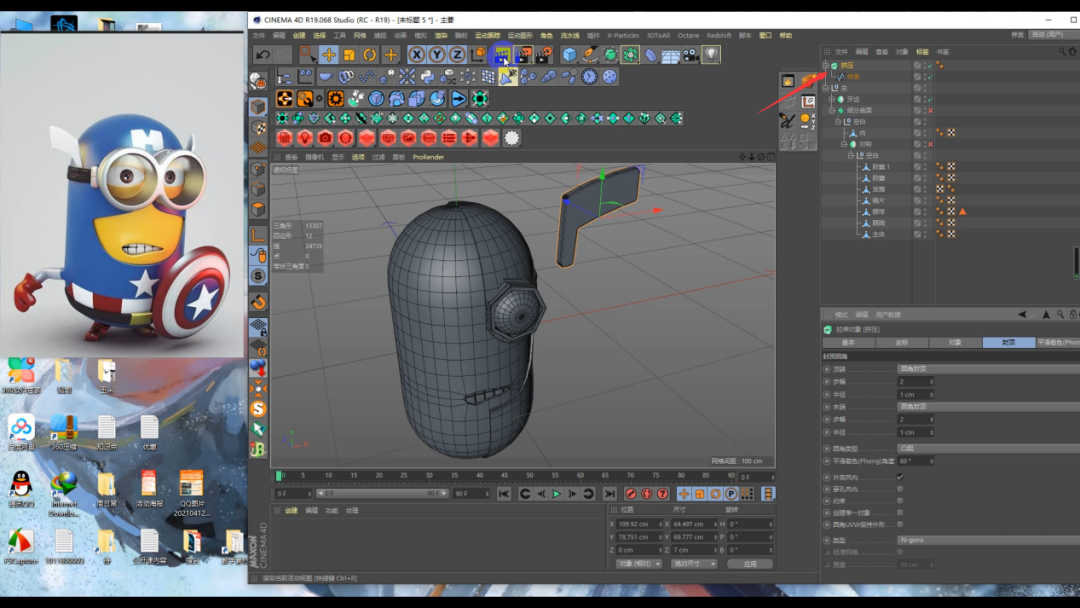Open the Redshift menu
This screenshot has height=608, width=1080.
tap(718, 35)
